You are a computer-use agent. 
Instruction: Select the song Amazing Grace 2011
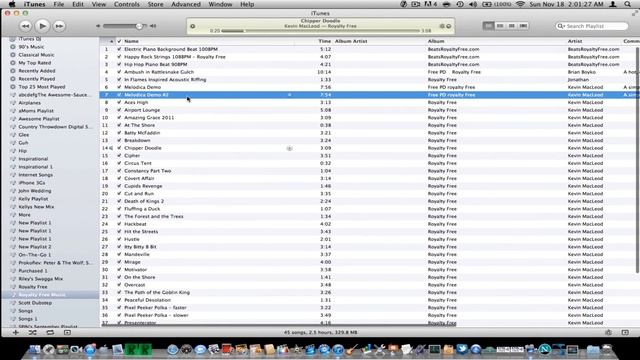(149, 118)
